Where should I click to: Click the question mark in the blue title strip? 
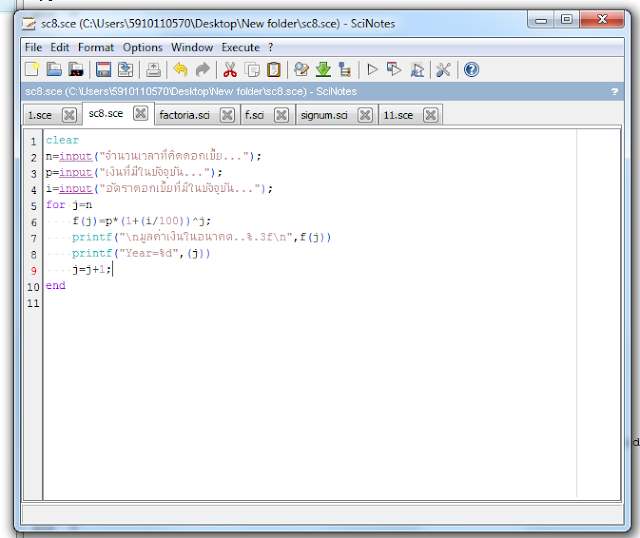click(x=614, y=91)
